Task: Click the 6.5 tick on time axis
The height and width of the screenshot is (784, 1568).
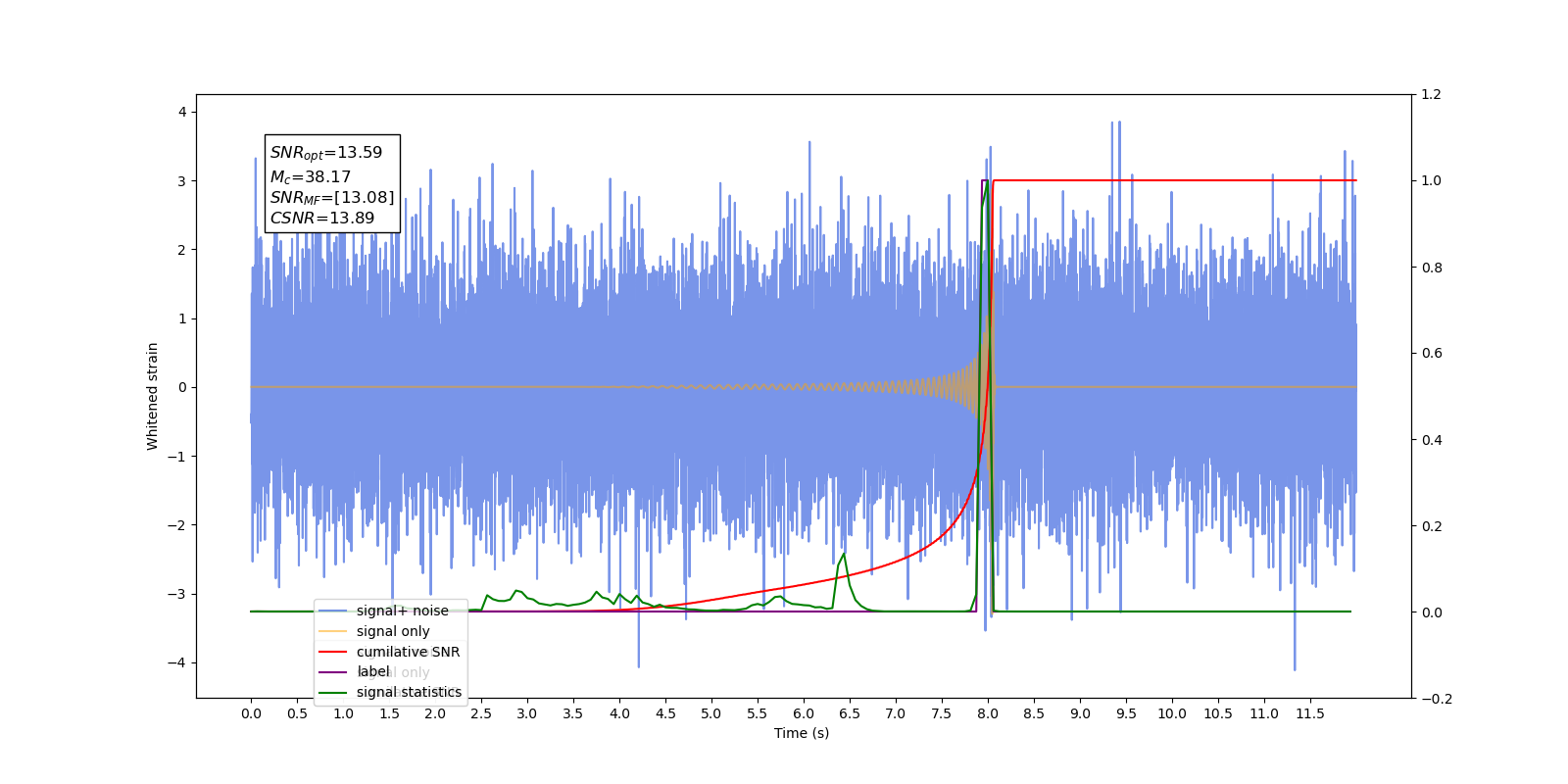Action: [850, 713]
